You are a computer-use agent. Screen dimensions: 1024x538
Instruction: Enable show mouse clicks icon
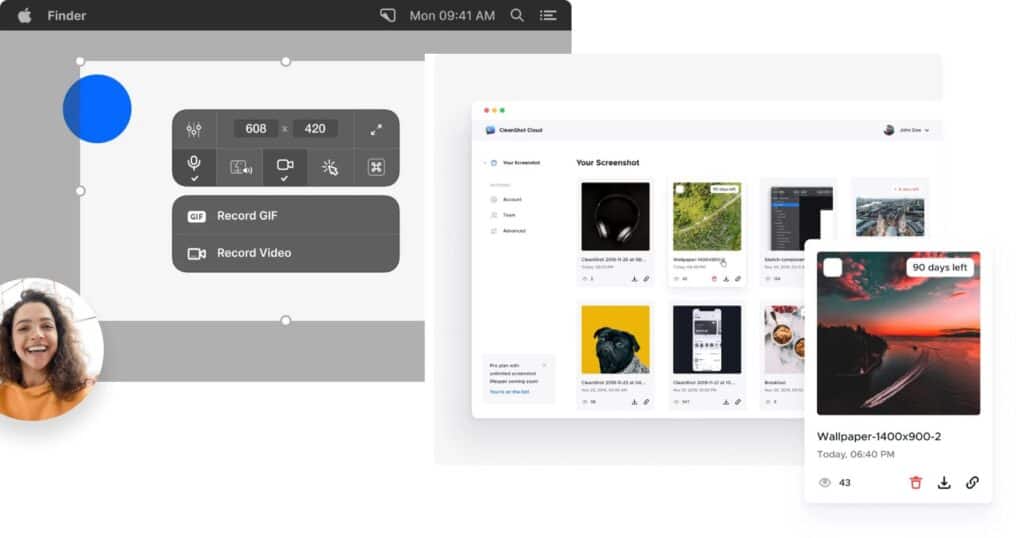point(330,167)
